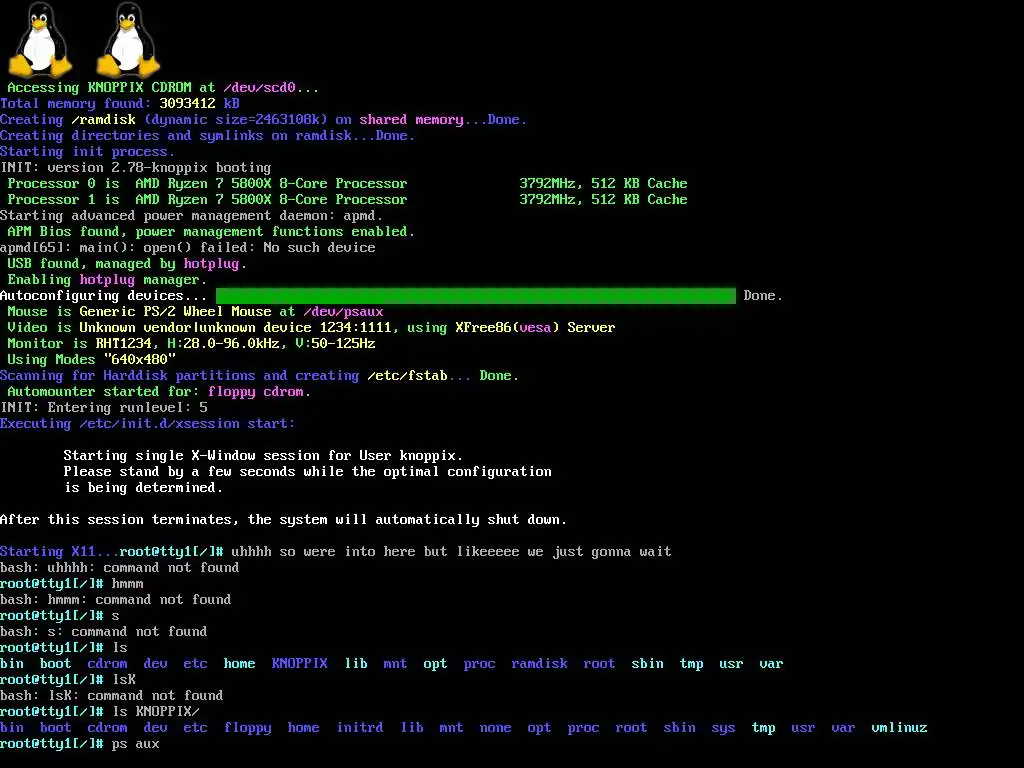1024x768 pixels.
Task: Click the 'Processor 1 is' line
Action: (347, 200)
